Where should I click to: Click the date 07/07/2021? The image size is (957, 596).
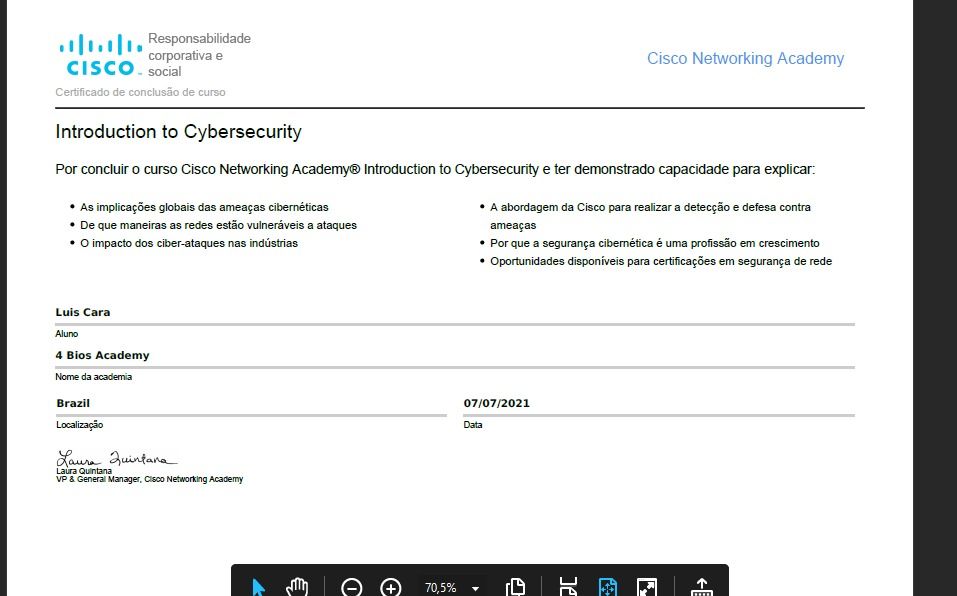[x=497, y=403]
